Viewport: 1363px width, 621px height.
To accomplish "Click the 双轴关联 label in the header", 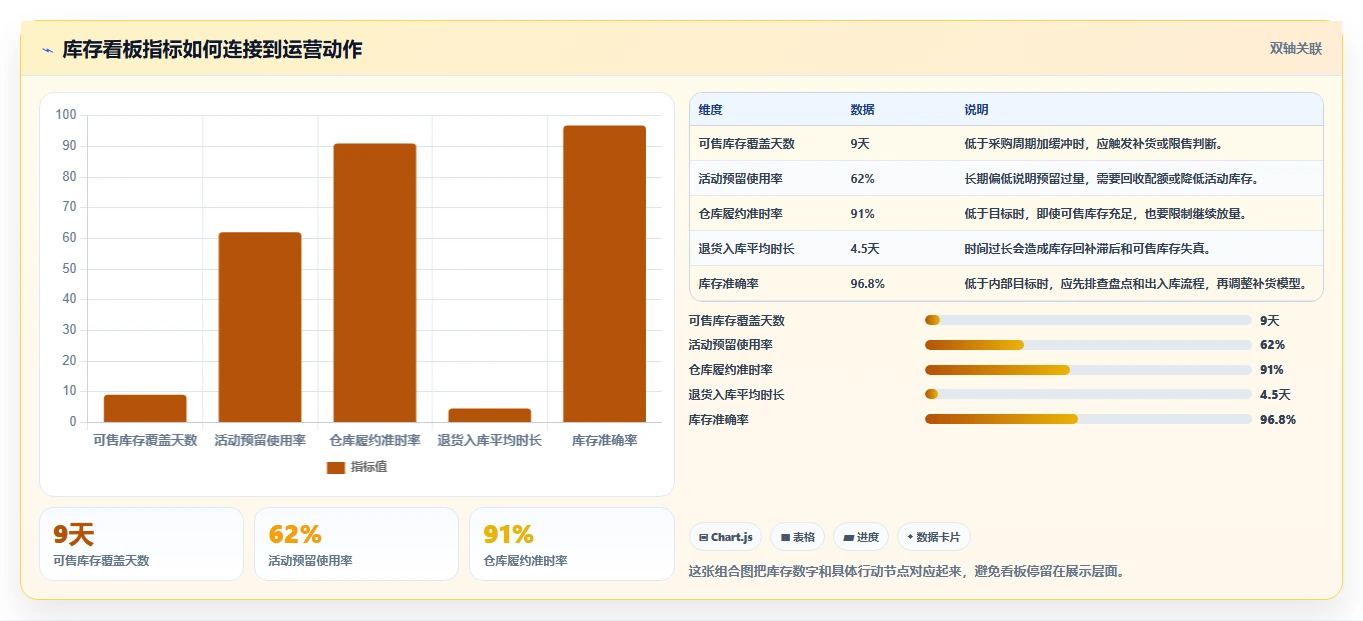I will click(1295, 49).
